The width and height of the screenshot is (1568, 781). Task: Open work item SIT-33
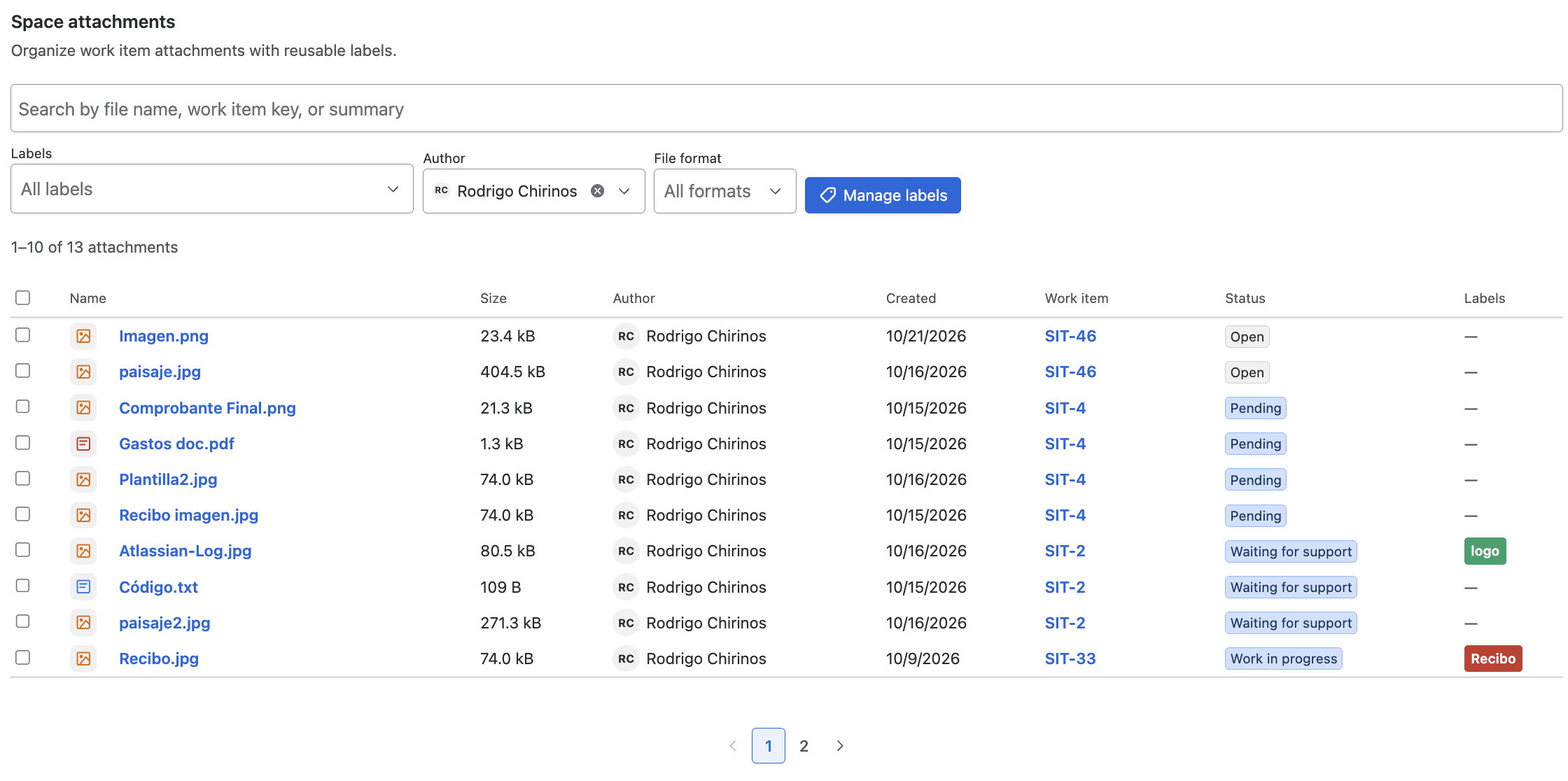[x=1070, y=659]
